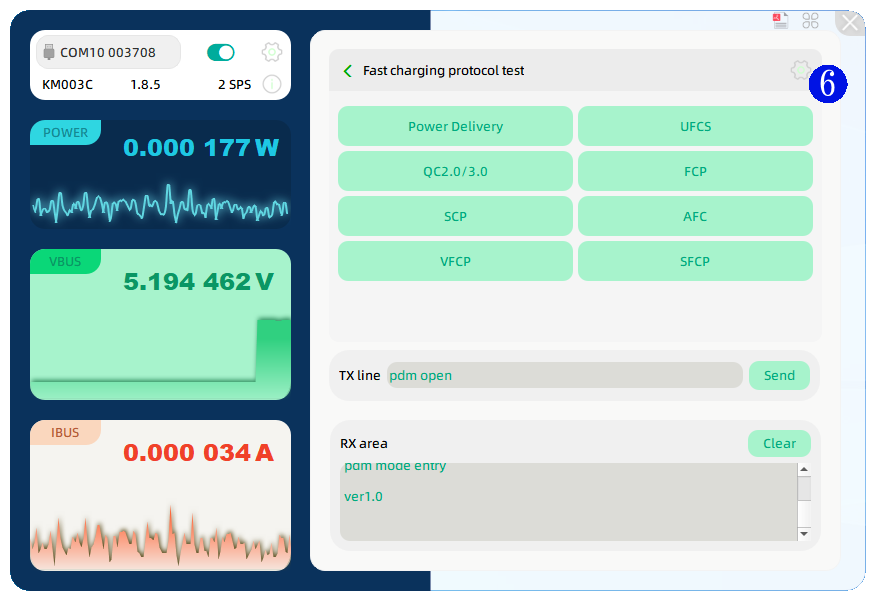Open the VFCP protocol test
Screen dimensions: 875x600
coord(455,261)
